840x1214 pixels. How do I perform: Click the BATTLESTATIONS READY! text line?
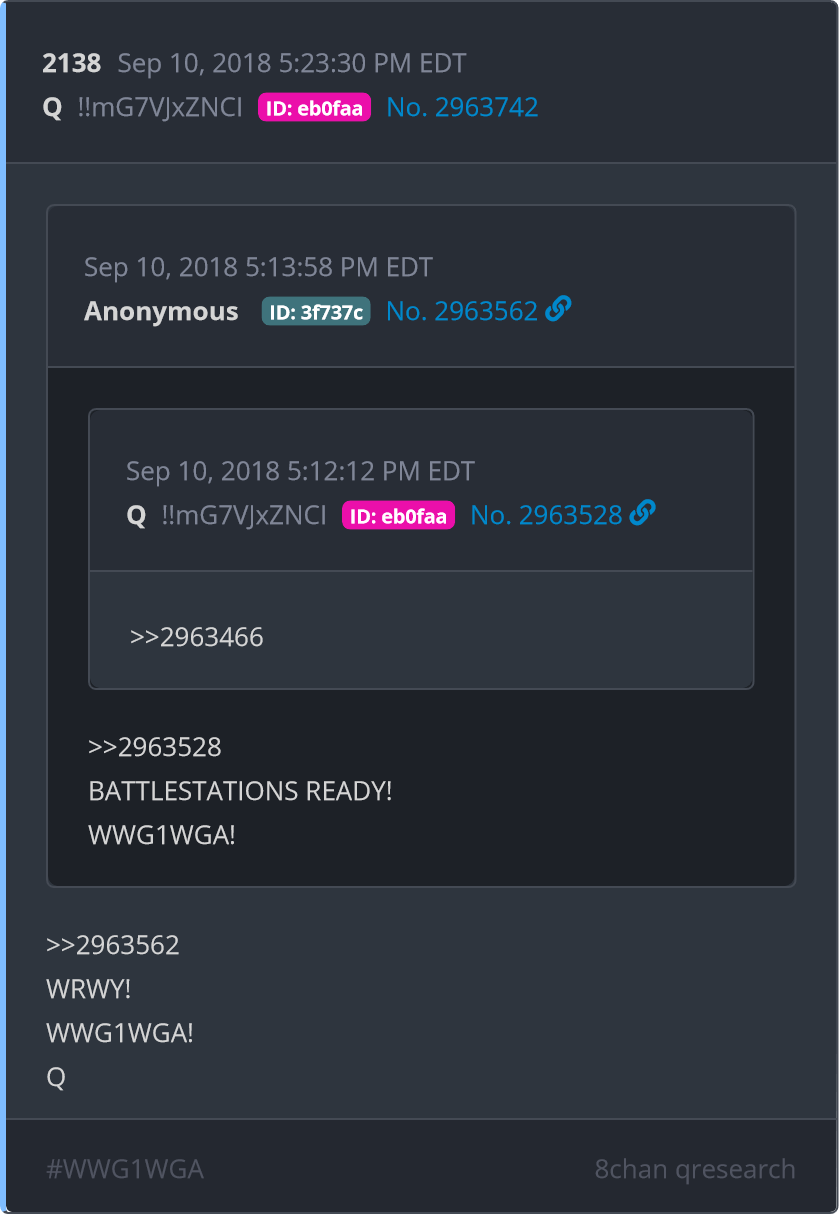tap(240, 791)
